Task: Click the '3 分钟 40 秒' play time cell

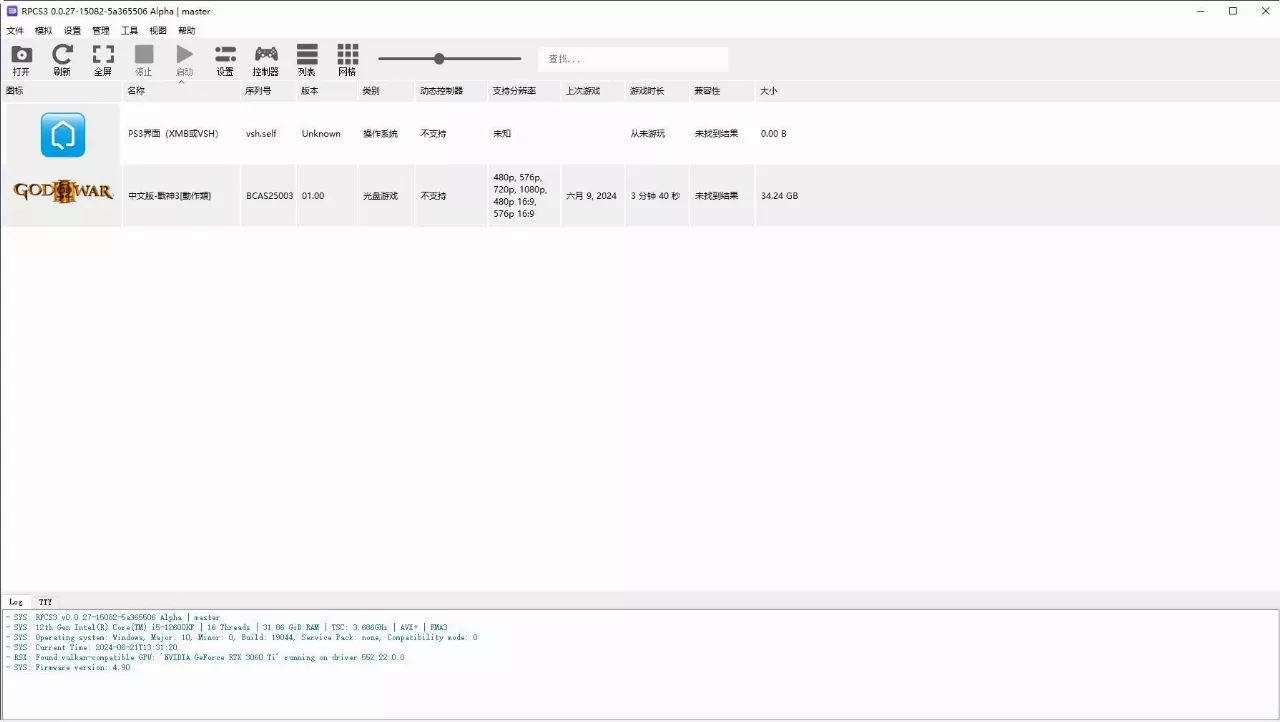Action: (x=655, y=196)
